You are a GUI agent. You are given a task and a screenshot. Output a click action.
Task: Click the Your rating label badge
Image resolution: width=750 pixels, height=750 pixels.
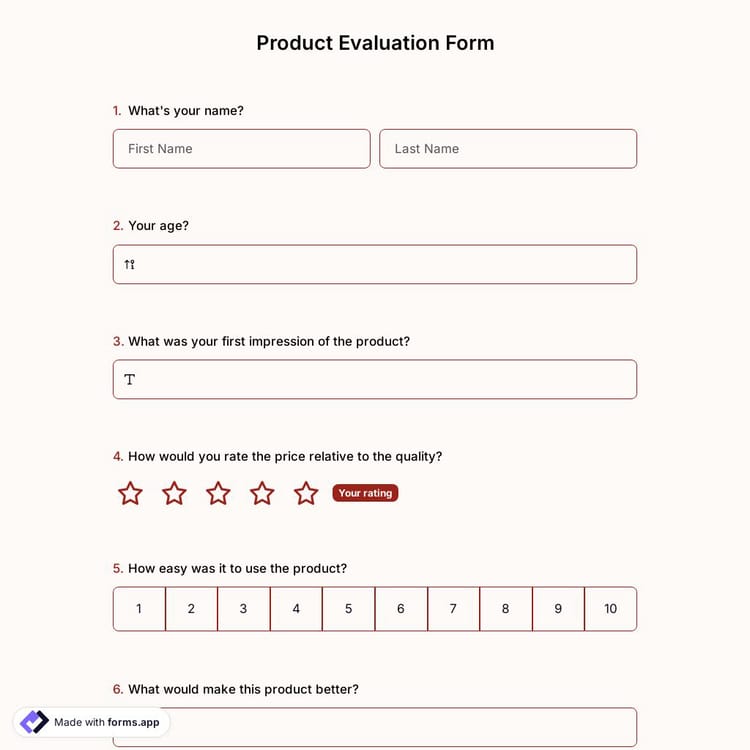[365, 493]
